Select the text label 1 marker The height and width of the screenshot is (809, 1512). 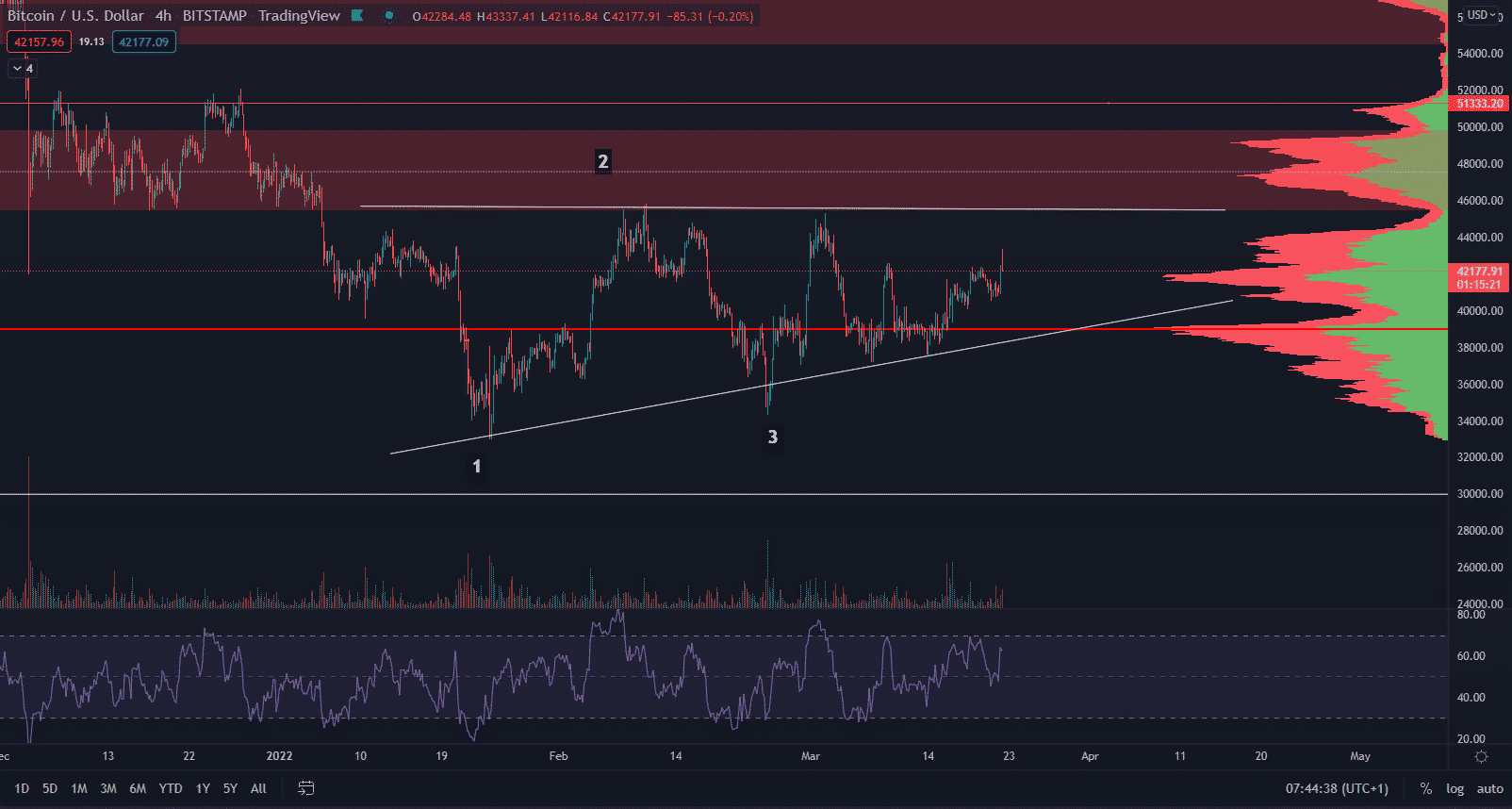point(477,466)
